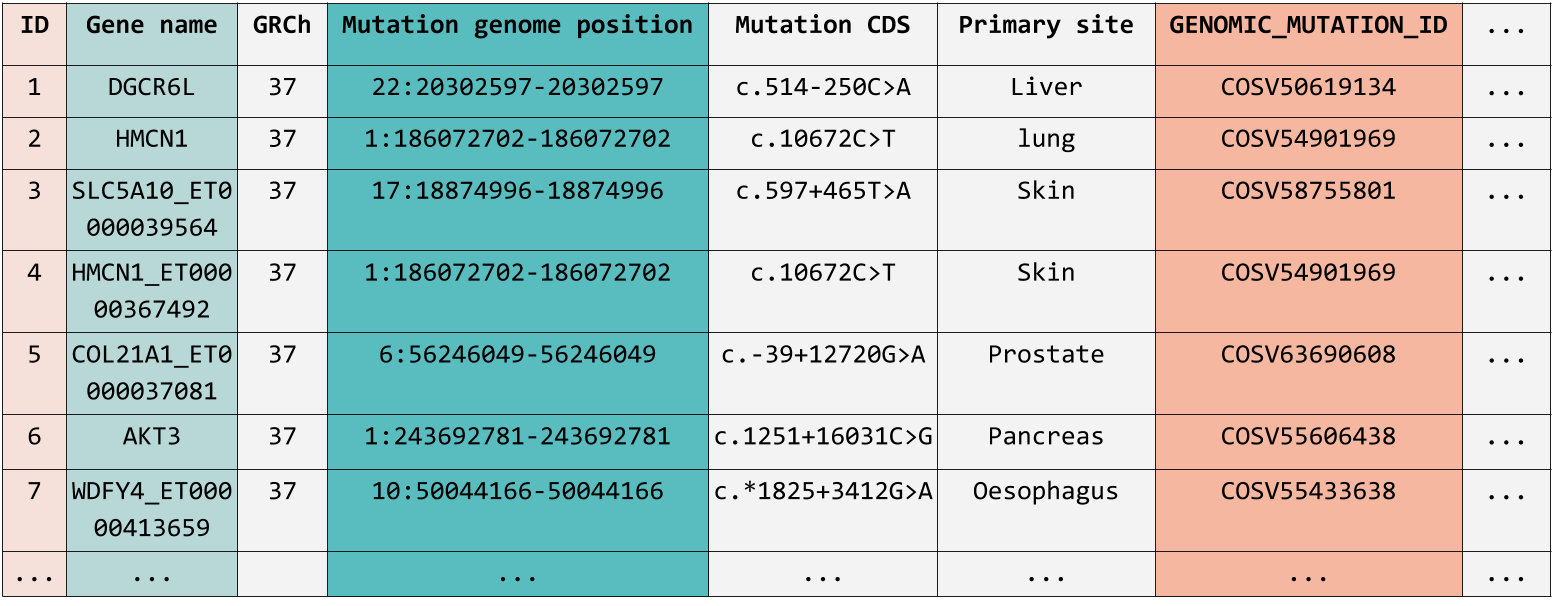Image resolution: width=1557 pixels, height=606 pixels.
Task: Click the COSV55433638 mutation ID cell
Action: coord(1308,491)
